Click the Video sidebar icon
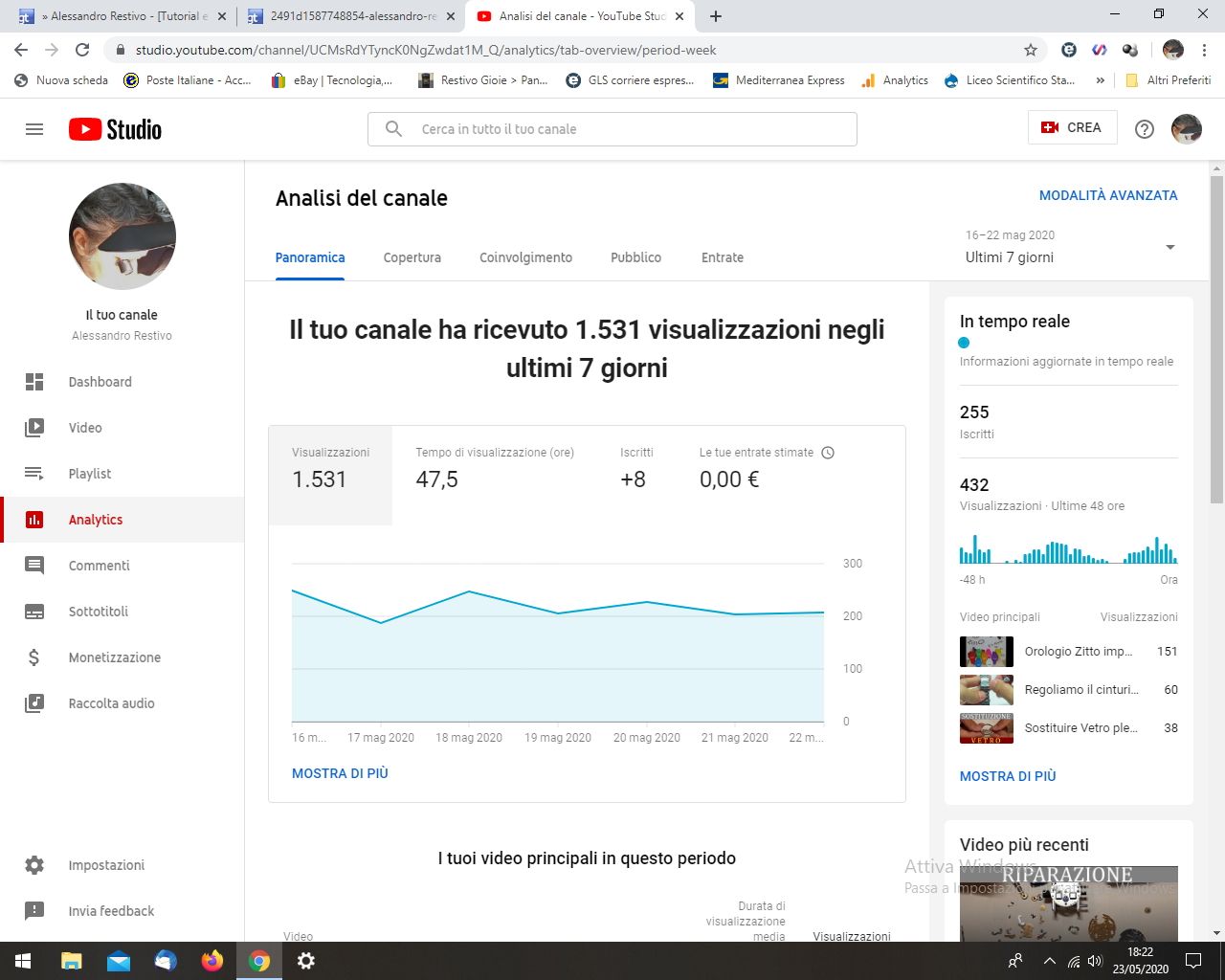Screen dimensions: 1225x980 tap(34, 428)
